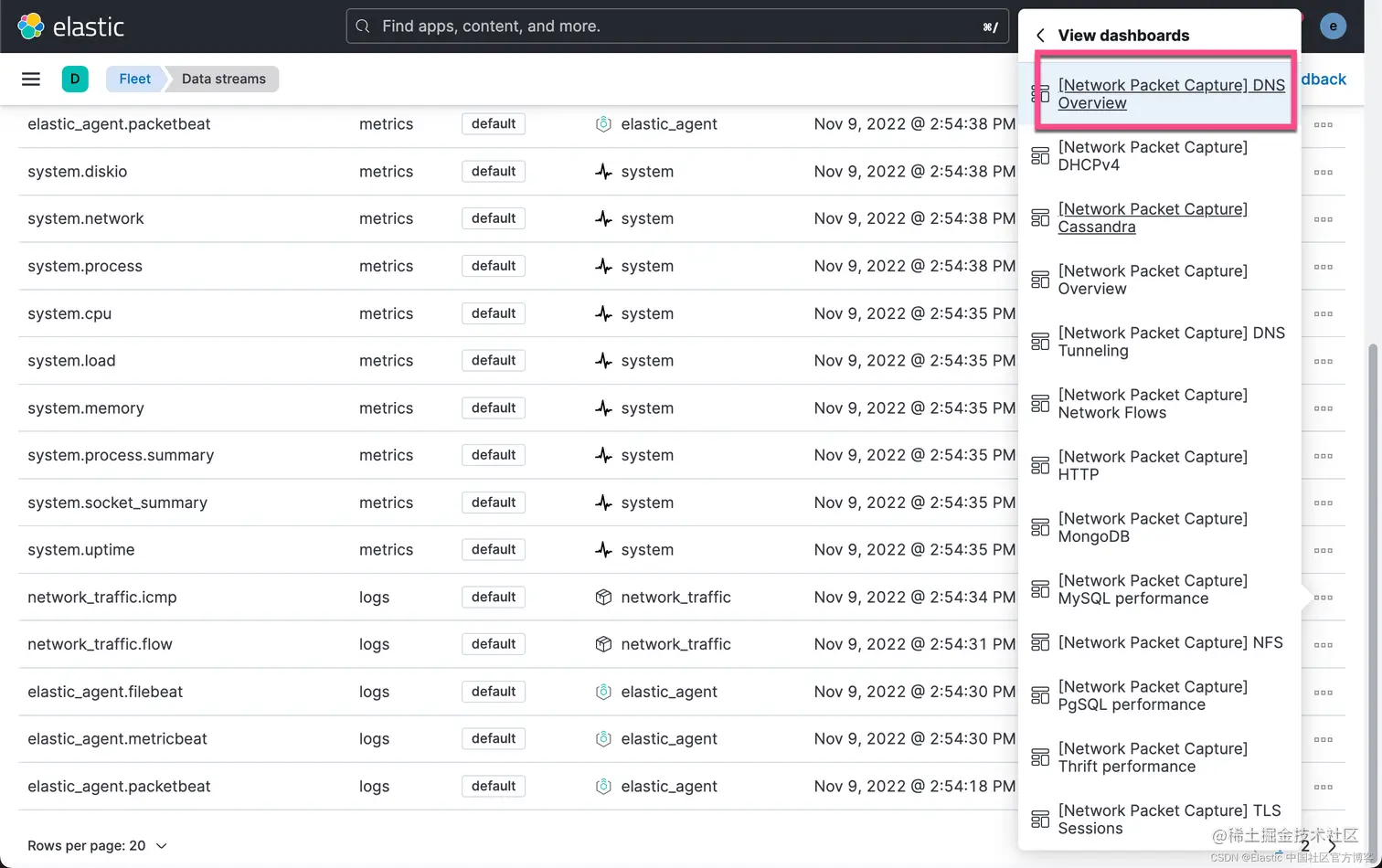Viewport: 1382px width, 868px height.
Task: Click timestamp in network_traffic.icmp row
Action: coord(915,598)
